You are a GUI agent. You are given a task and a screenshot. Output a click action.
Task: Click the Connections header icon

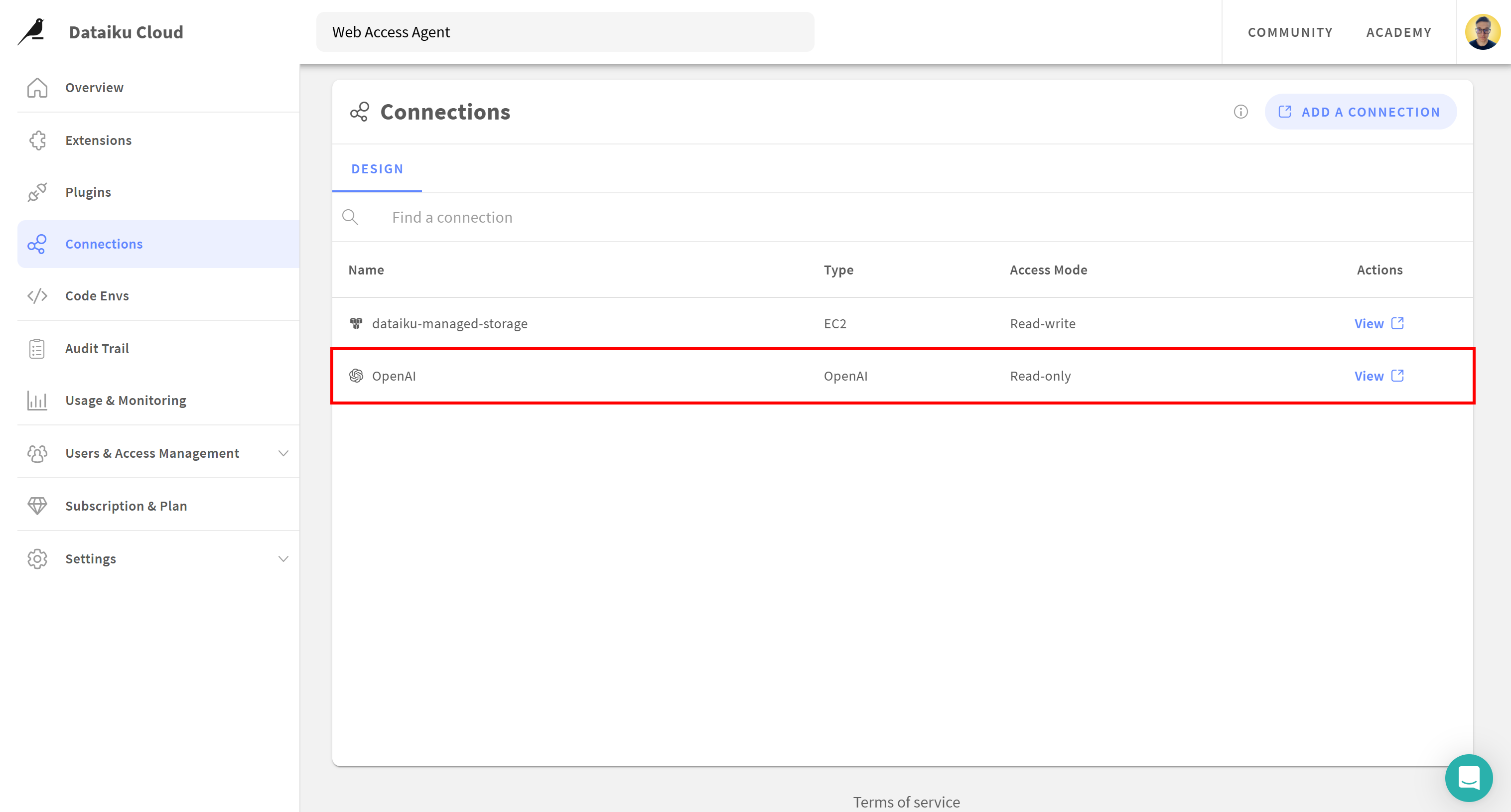pos(360,112)
